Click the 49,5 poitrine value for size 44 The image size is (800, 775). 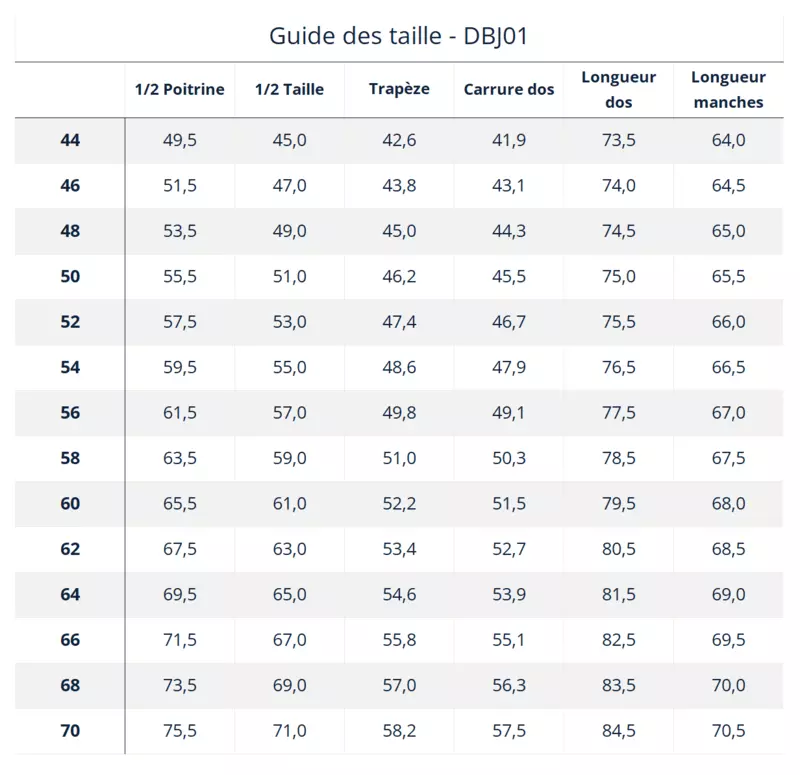pyautogui.click(x=180, y=140)
